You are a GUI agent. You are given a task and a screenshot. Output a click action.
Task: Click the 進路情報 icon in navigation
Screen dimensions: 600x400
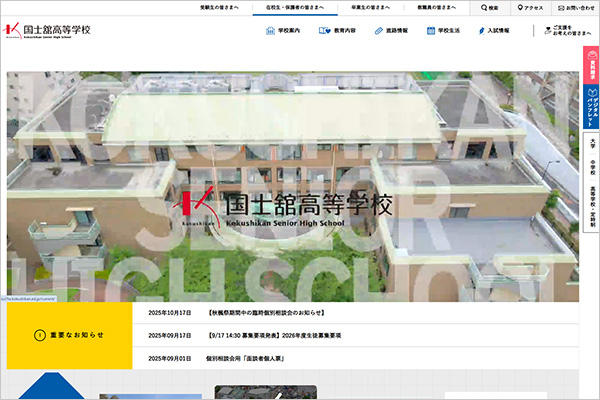tap(376, 31)
